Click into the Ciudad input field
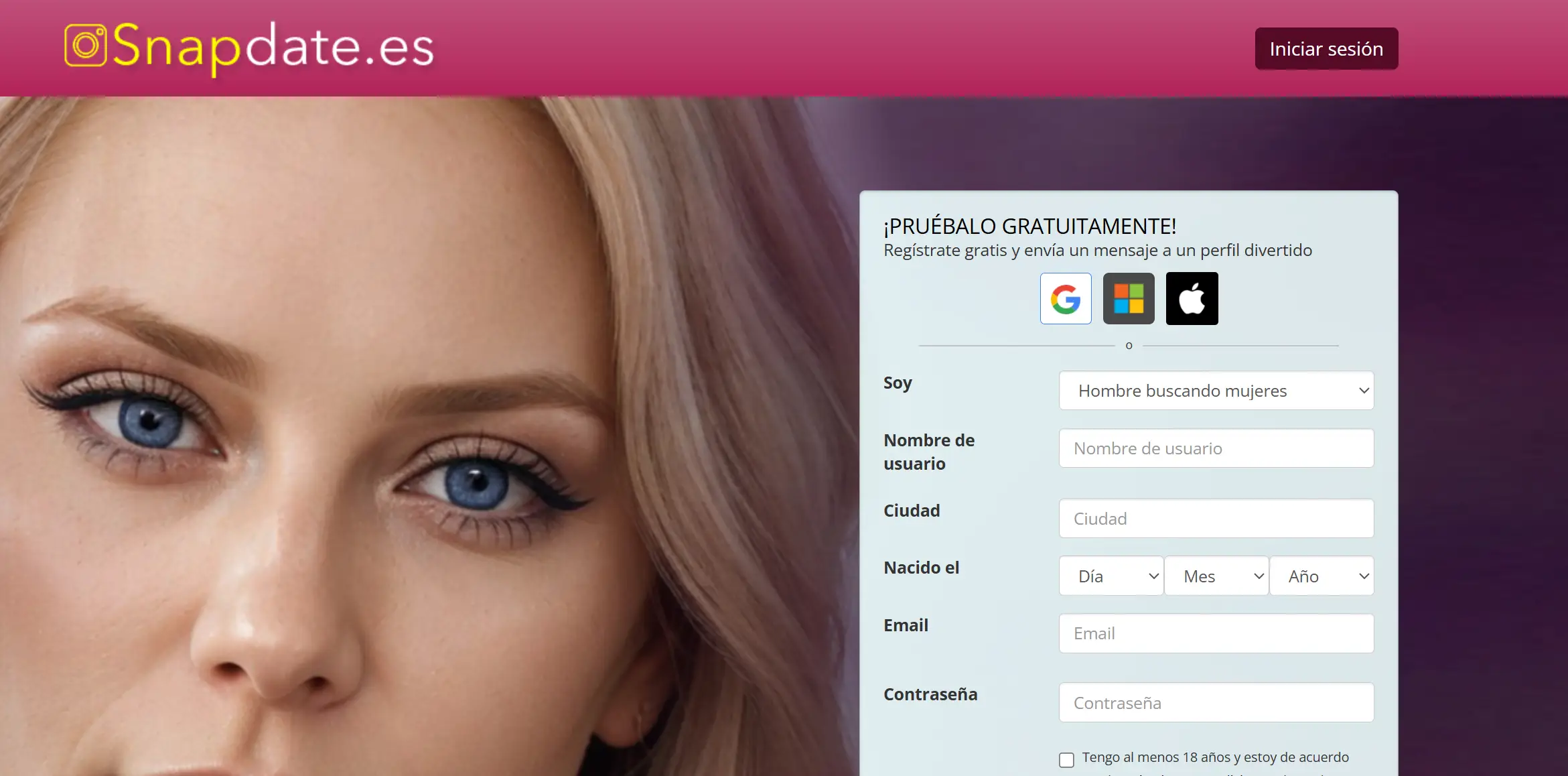The width and height of the screenshot is (1568, 776). (x=1216, y=519)
